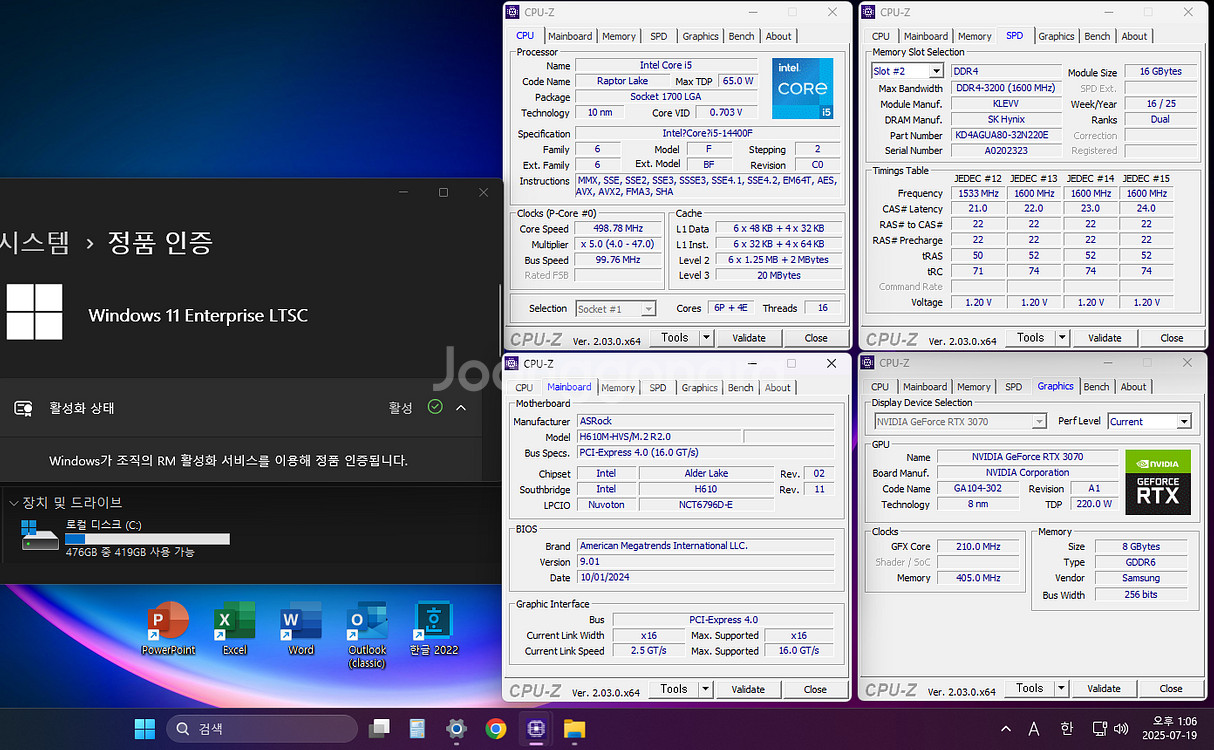Click the American Megatrends International LLC. brand field

click(704, 546)
